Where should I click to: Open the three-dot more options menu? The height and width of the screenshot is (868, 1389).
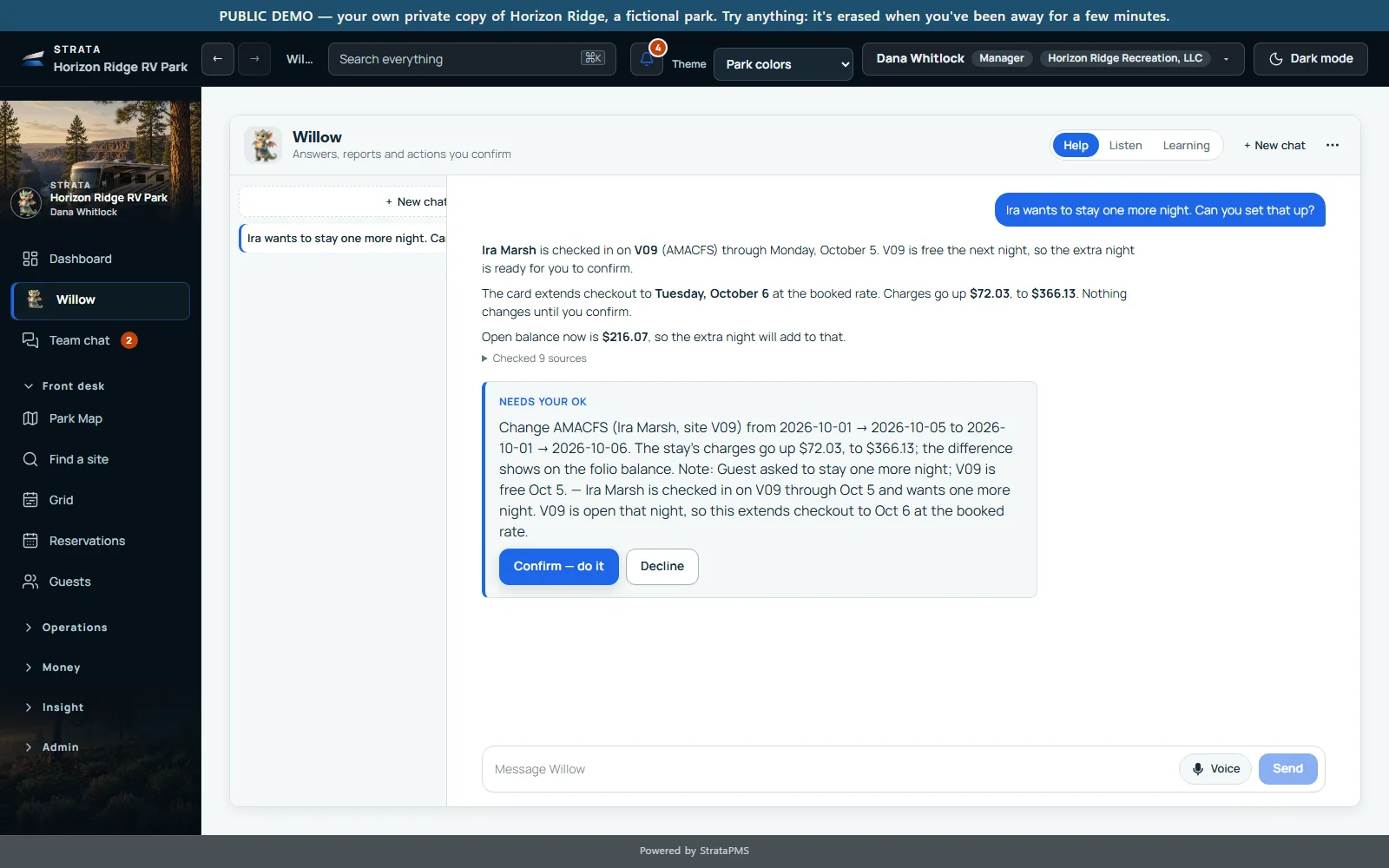1333,145
